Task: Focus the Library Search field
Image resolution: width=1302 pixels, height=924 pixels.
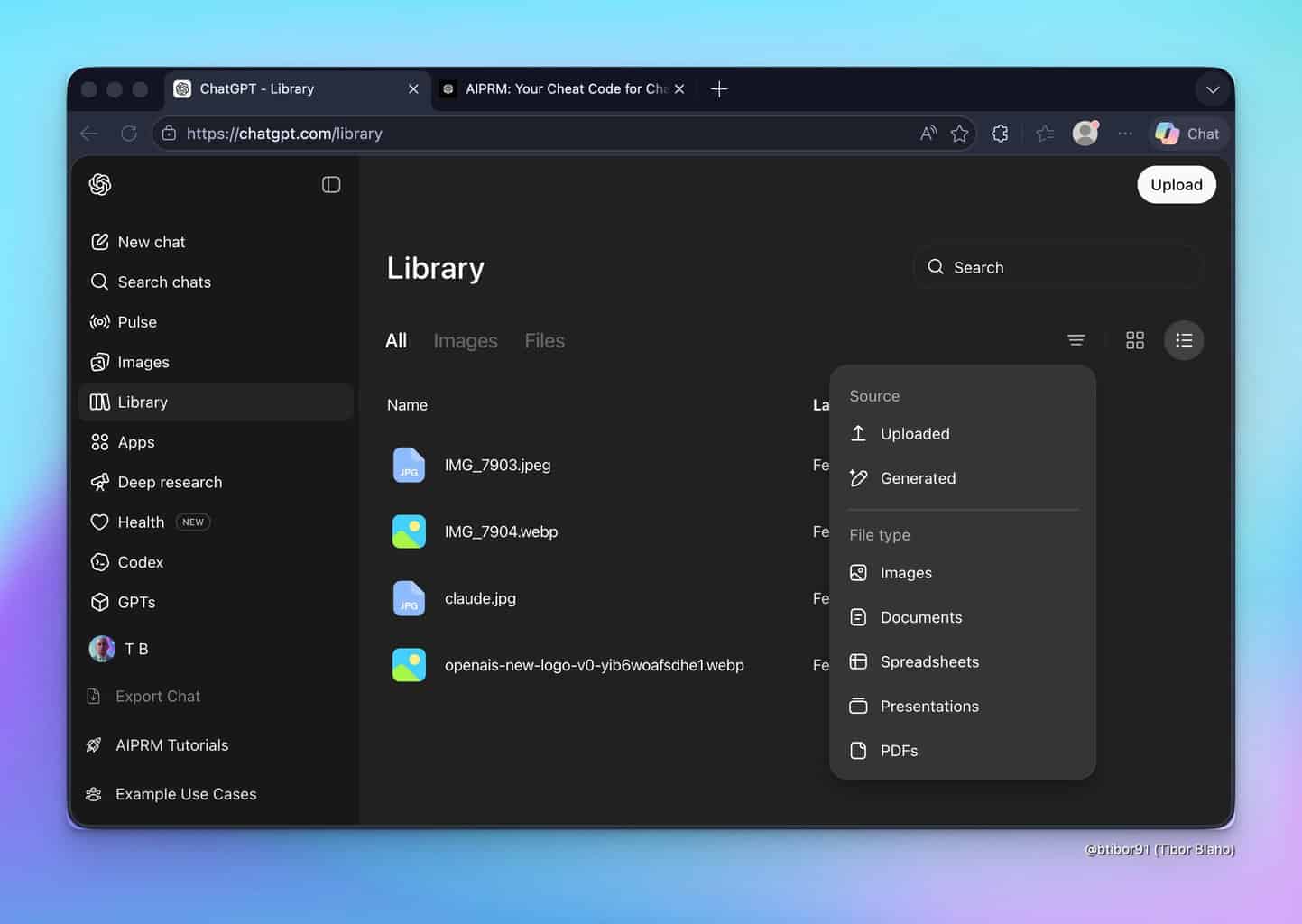Action: pyautogui.click(x=1058, y=267)
